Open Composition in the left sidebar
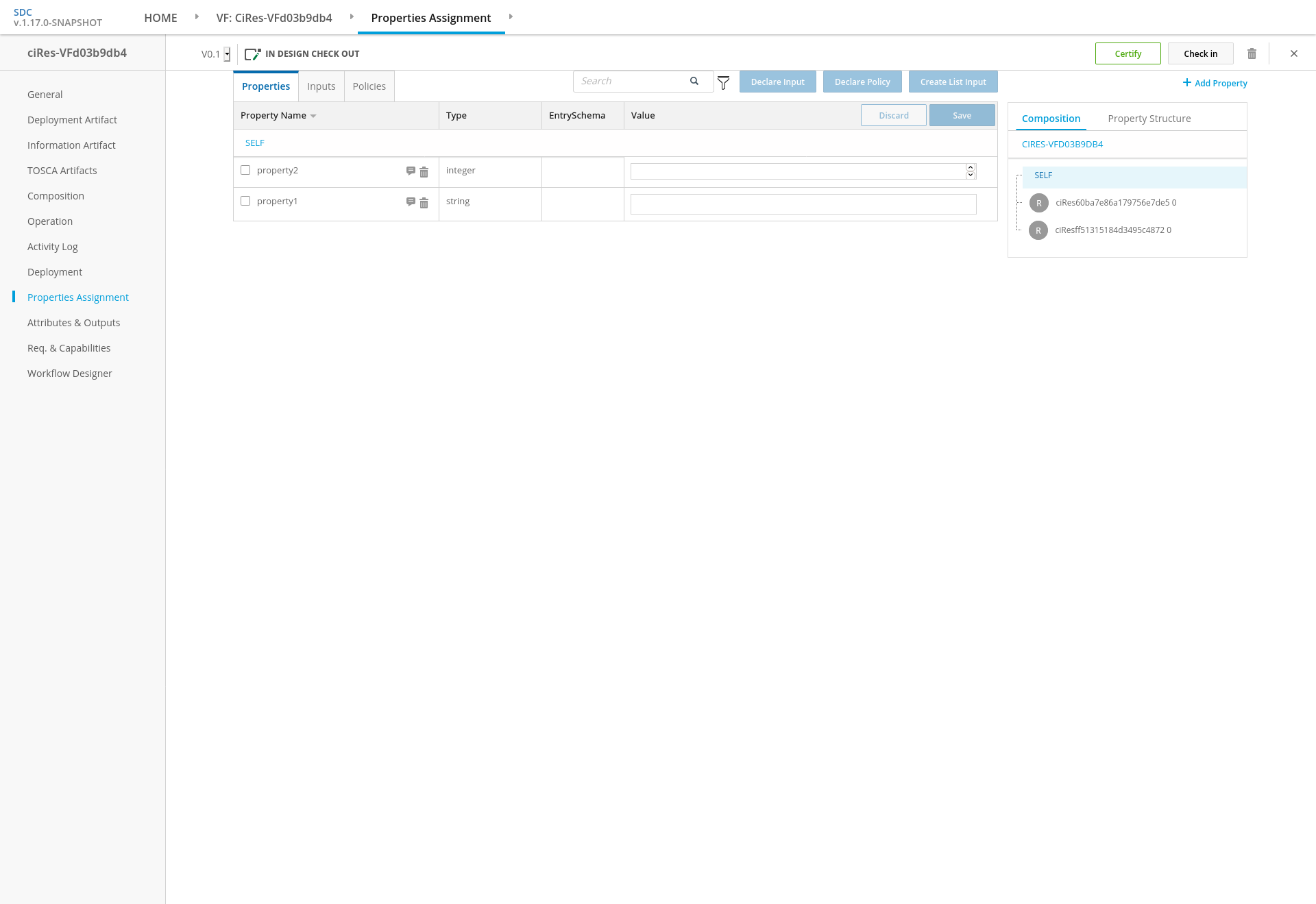 (x=56, y=196)
